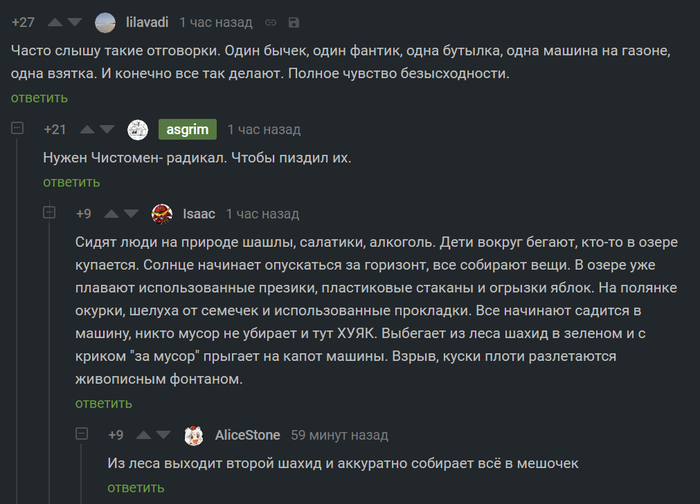The image size is (700, 504).
Task: Click Isaac's avatar picture
Action: (x=162, y=214)
